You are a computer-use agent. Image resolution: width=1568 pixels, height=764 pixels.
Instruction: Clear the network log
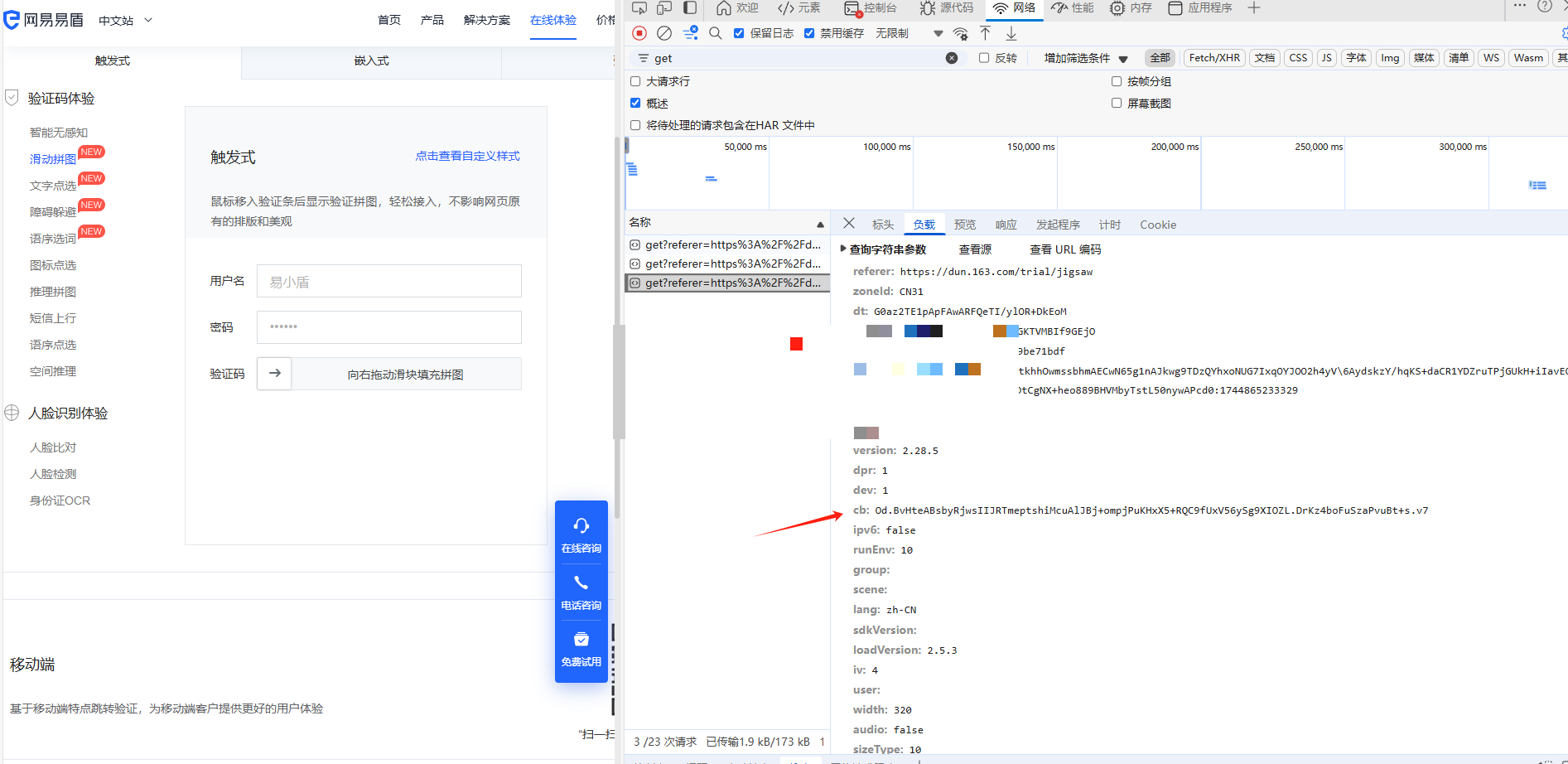(x=664, y=33)
